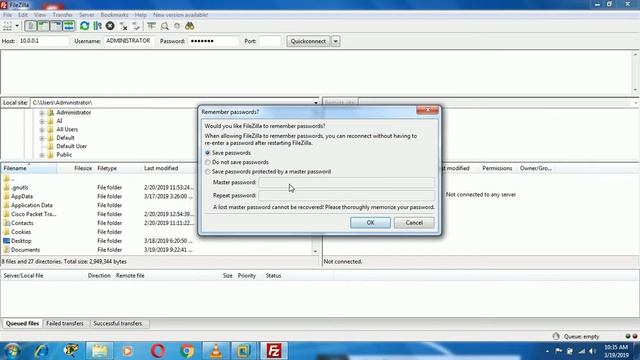Open VLC media player from the taskbar
640x360 pixels.
(216, 351)
